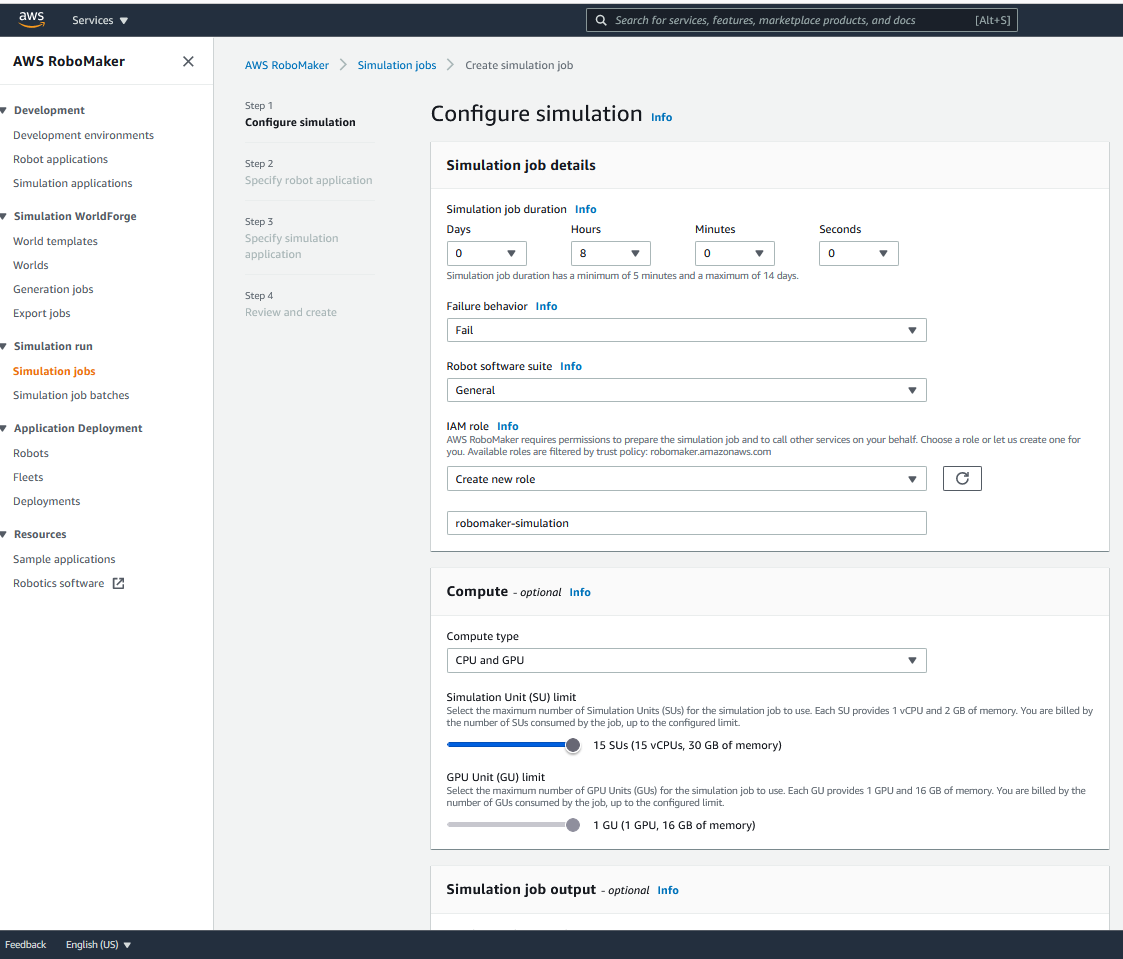Open Info link beside Configure simulation heading

click(x=661, y=117)
